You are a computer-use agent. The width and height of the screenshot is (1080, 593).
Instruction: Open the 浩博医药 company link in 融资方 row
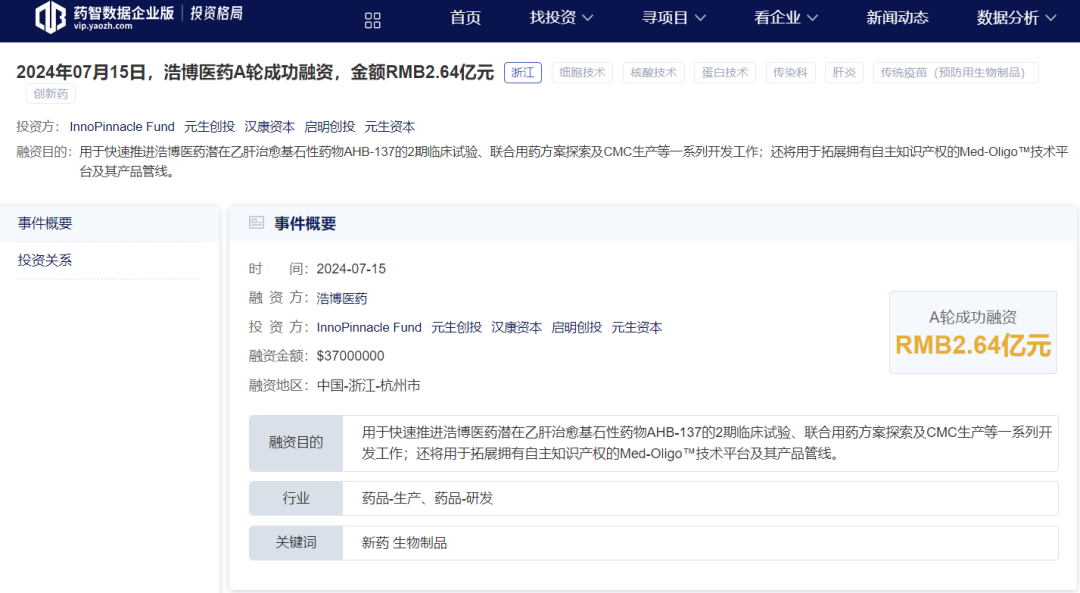(x=342, y=298)
